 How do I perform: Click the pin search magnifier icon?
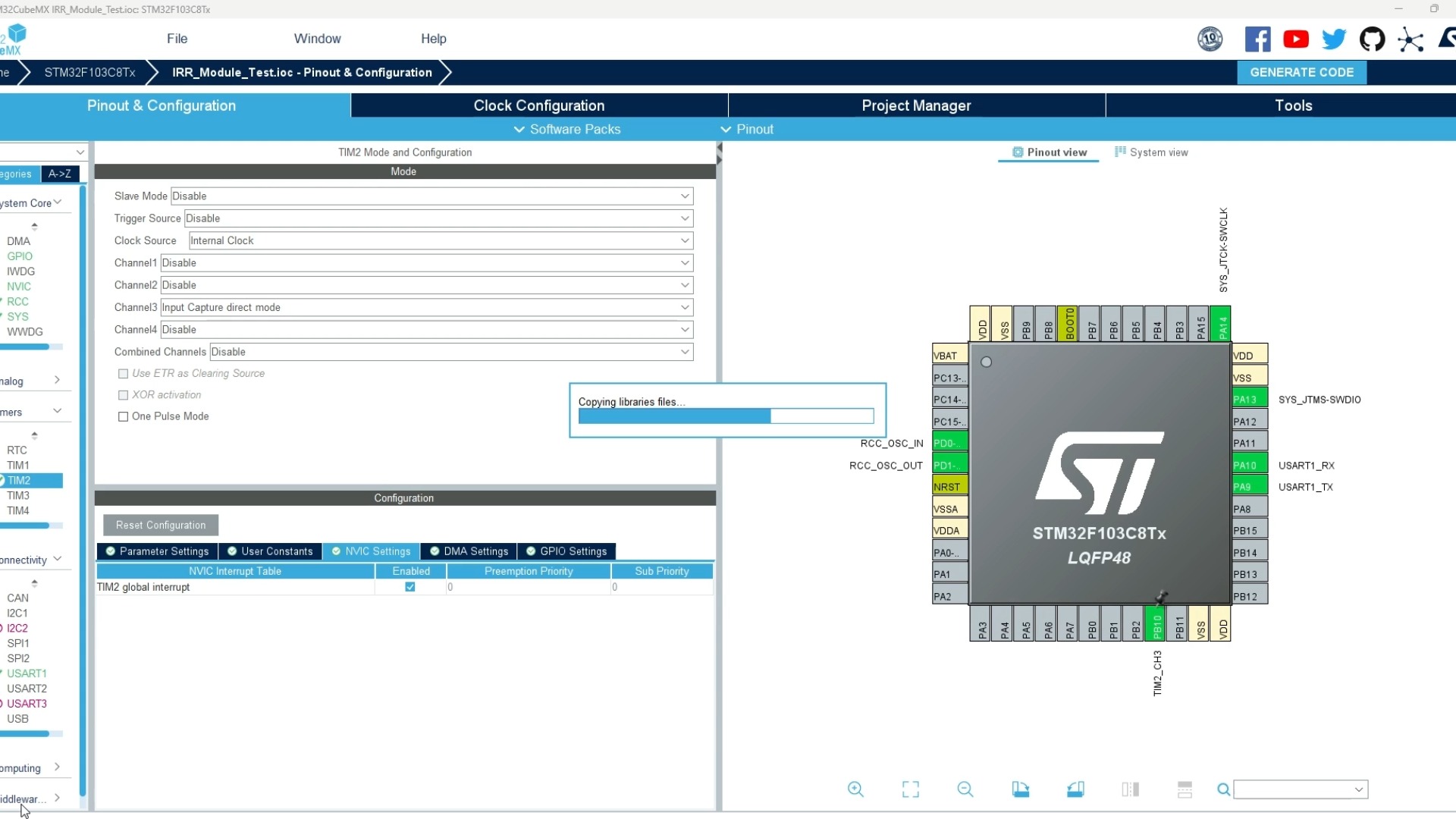1223,789
